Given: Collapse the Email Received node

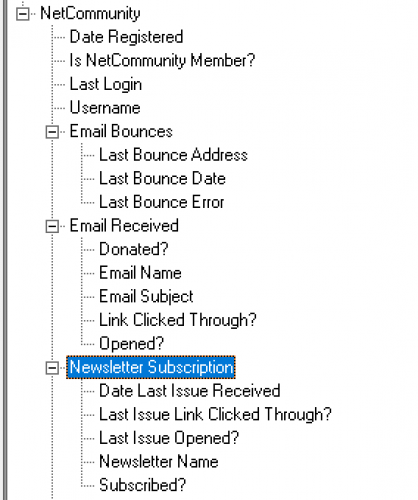Looking at the screenshot, I should (52, 226).
